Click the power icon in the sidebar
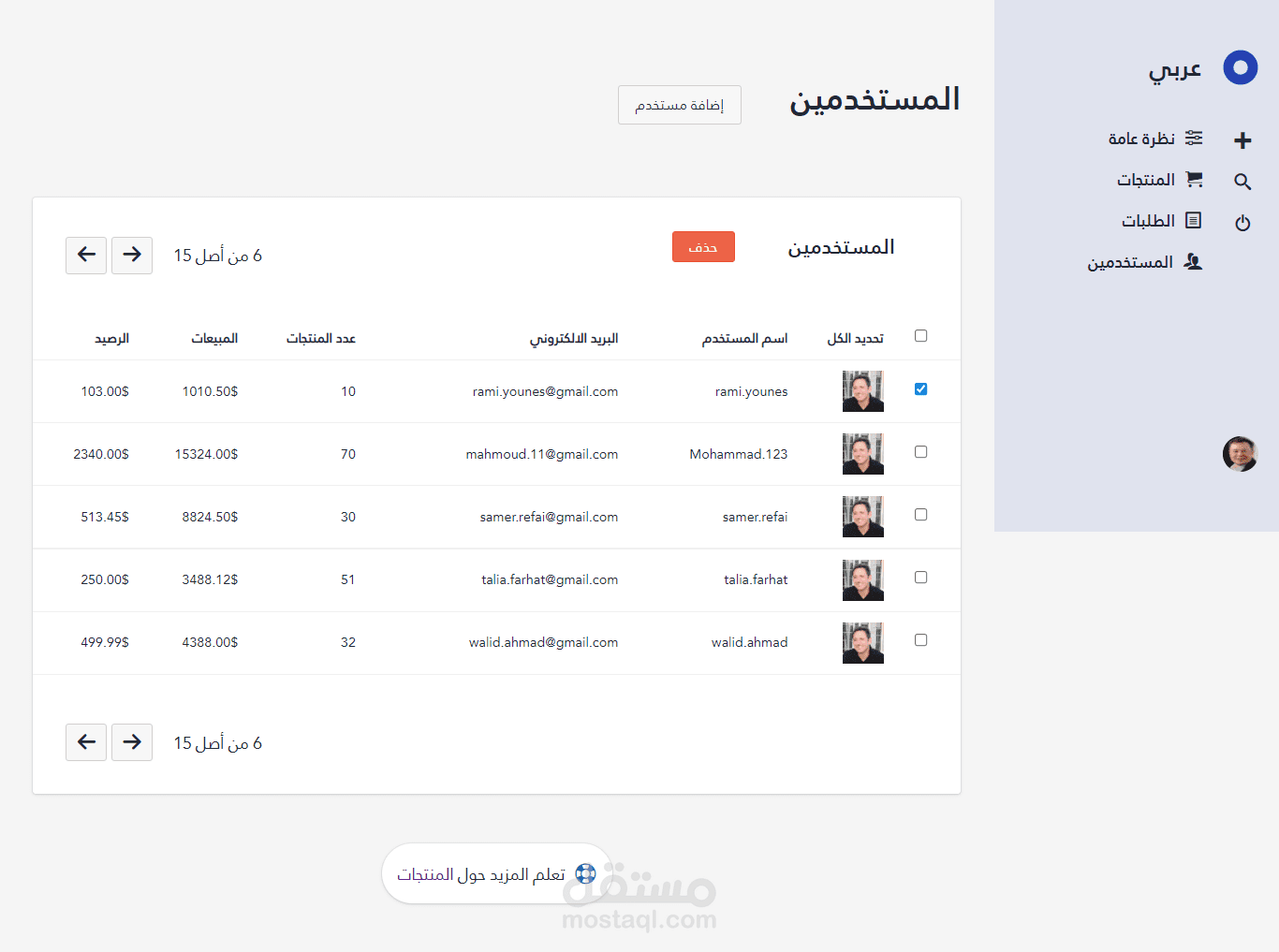The width and height of the screenshot is (1279, 952). pos(1242,223)
